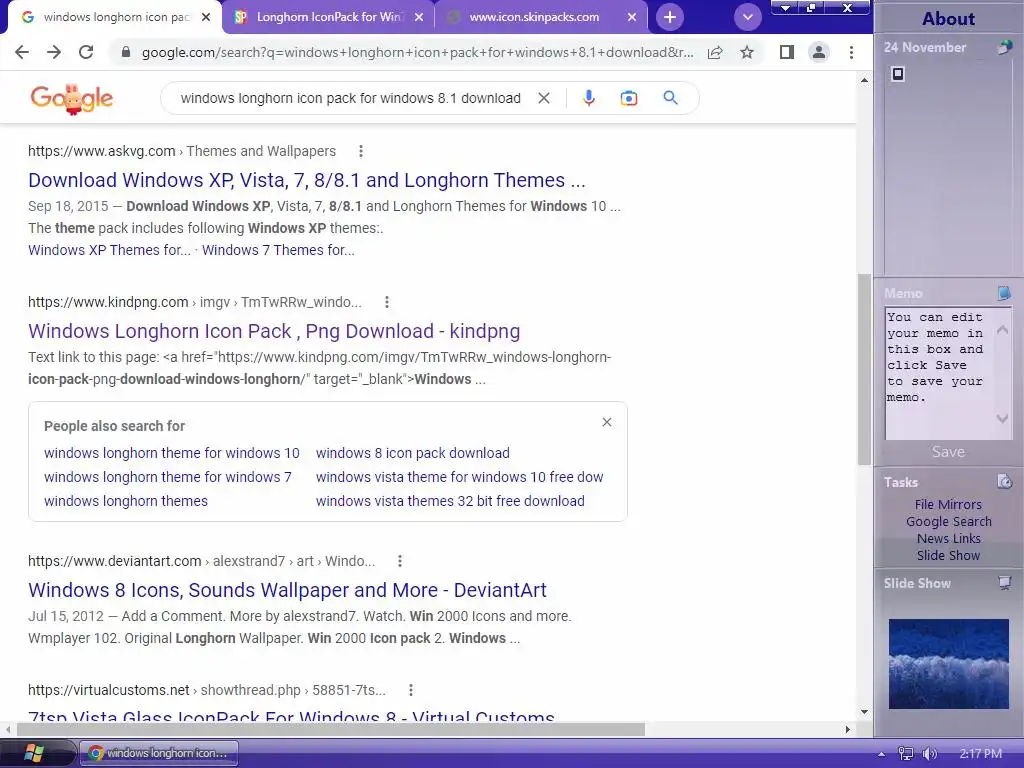1024x768 pixels.
Task: Open Chrome three-dot menu
Action: pyautogui.click(x=851, y=52)
